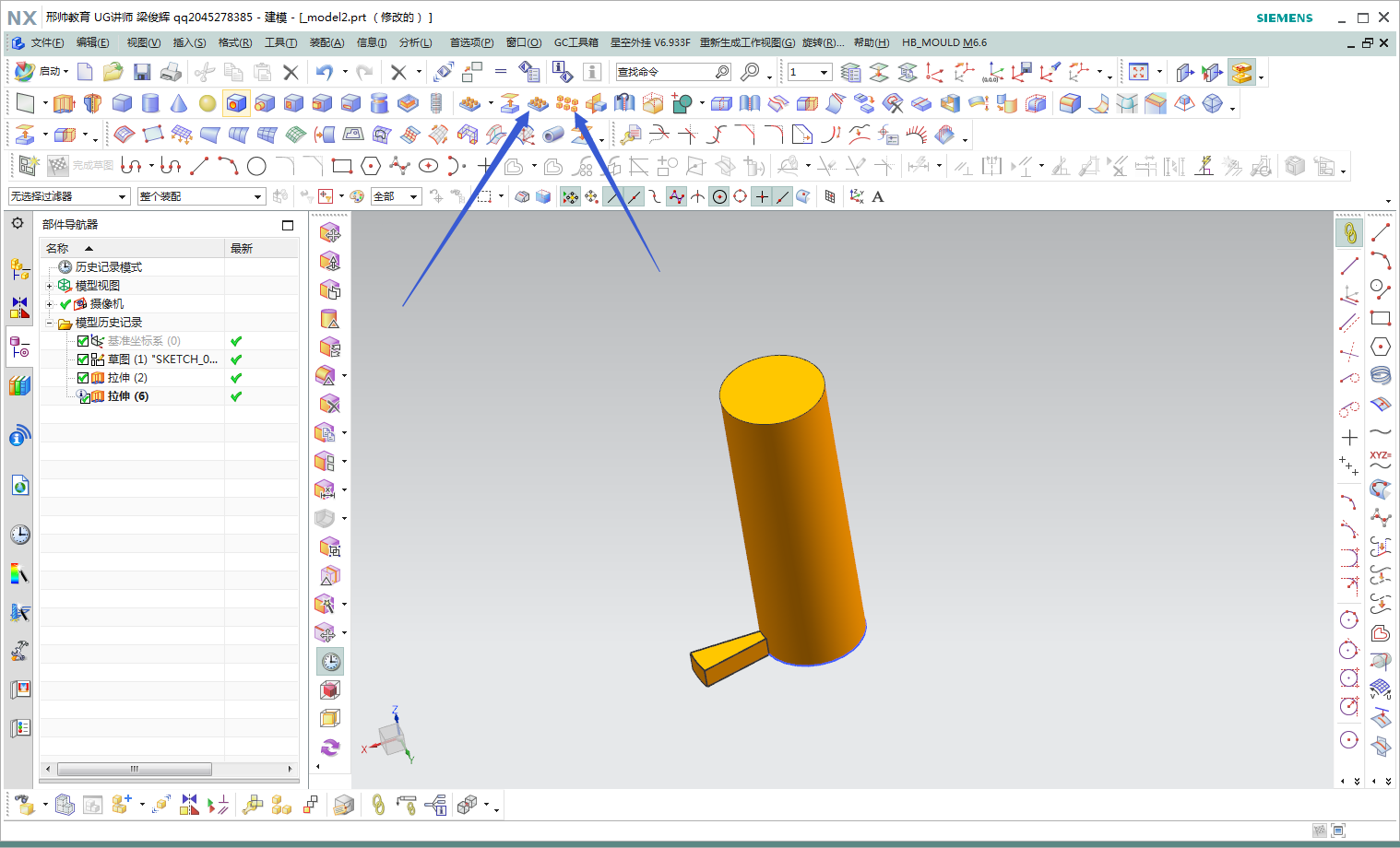Toggle the 基准坐标系 (0) checkbox
The height and width of the screenshot is (848, 1400).
pyautogui.click(x=83, y=341)
